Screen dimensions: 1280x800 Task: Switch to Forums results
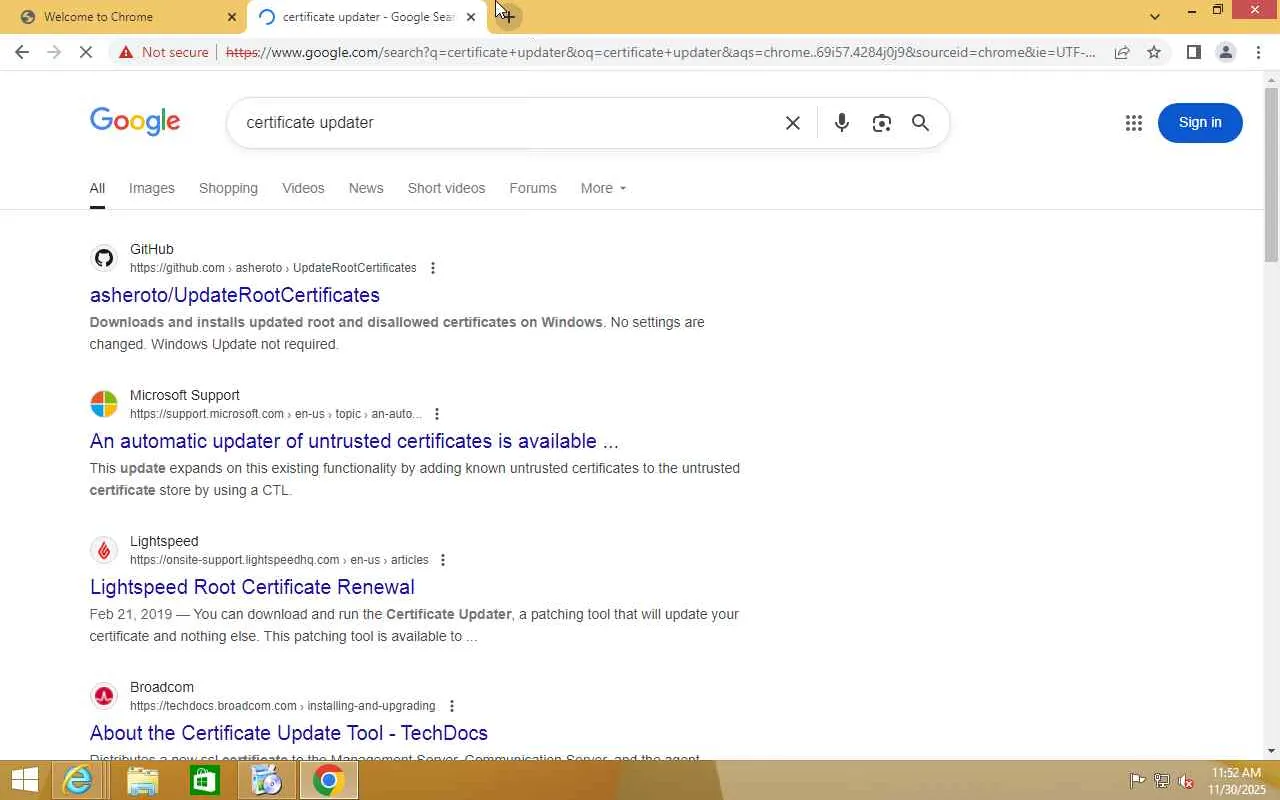[x=533, y=188]
